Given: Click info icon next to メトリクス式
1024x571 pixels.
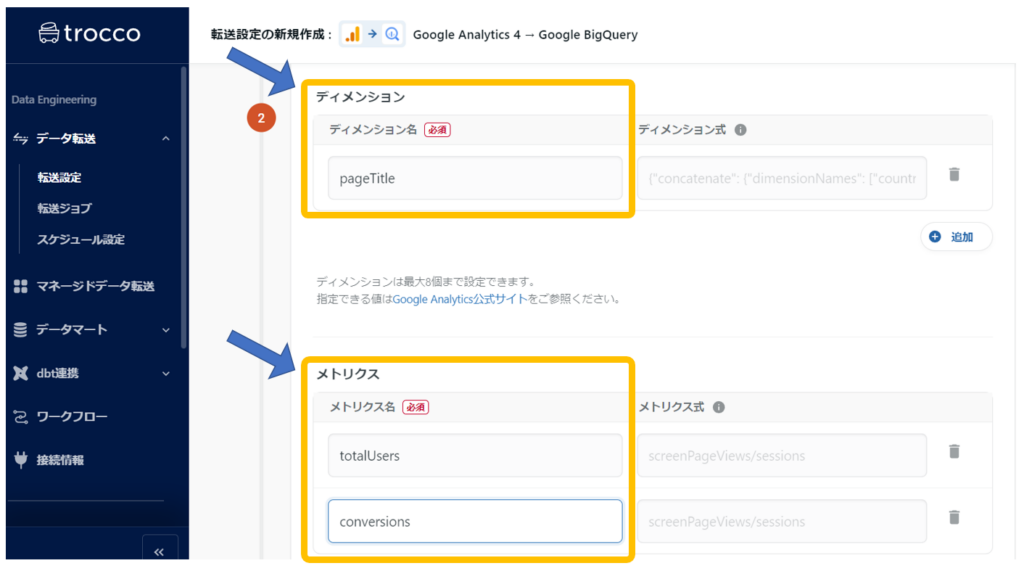Looking at the screenshot, I should [719, 408].
